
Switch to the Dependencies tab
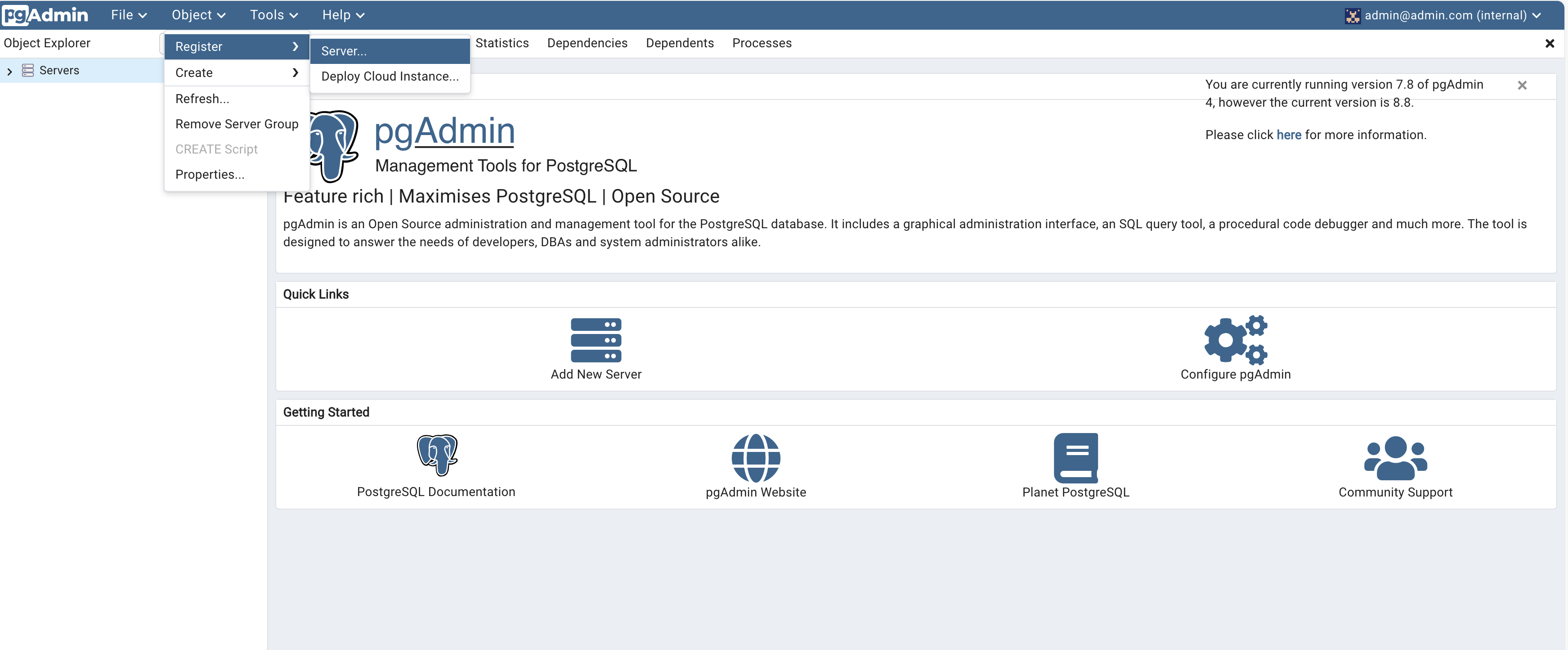587,43
